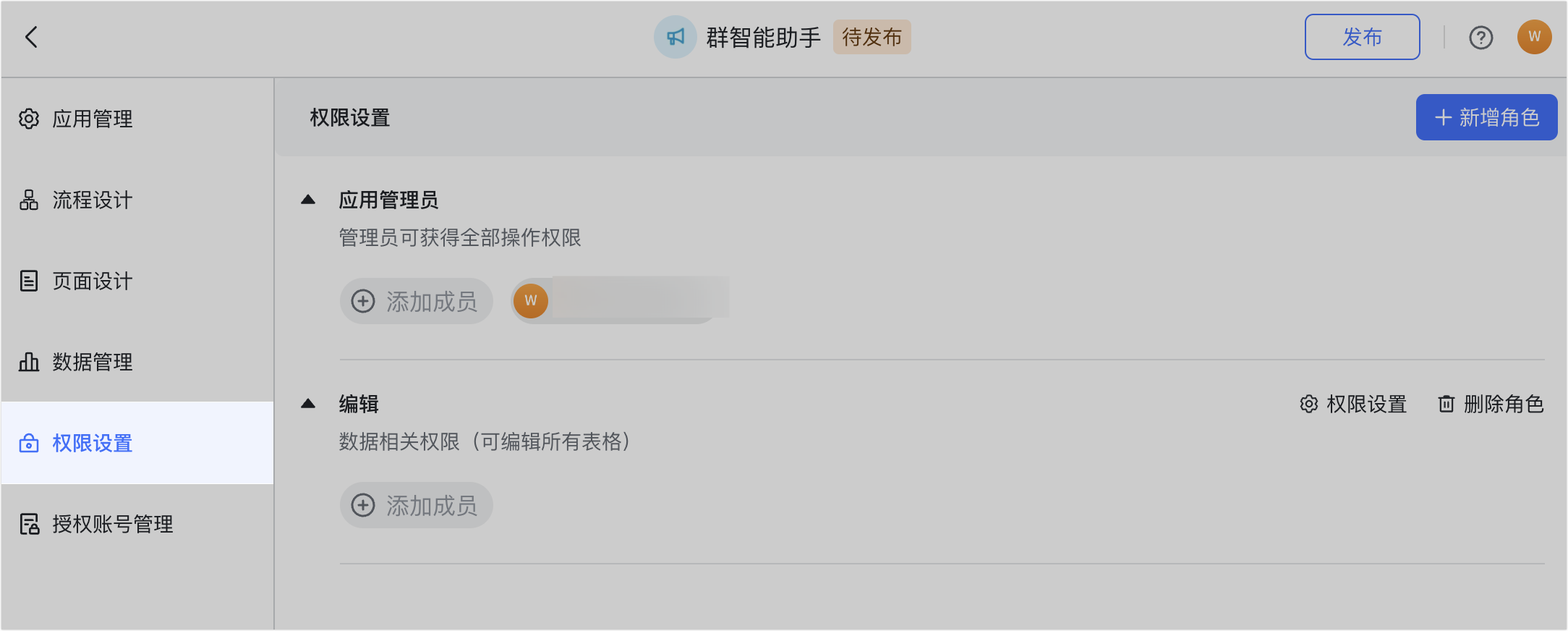The width and height of the screenshot is (1568, 631).
Task: Click the user avatar in the header
Action: coord(1534,37)
